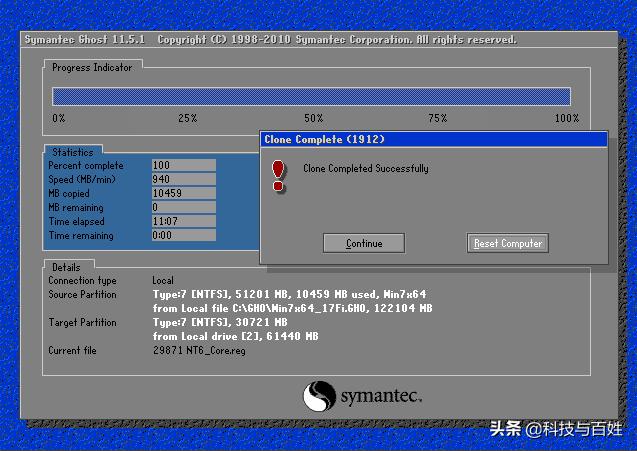Click the MB copied value 10459
Image resolution: width=637 pixels, height=451 pixels.
click(183, 193)
